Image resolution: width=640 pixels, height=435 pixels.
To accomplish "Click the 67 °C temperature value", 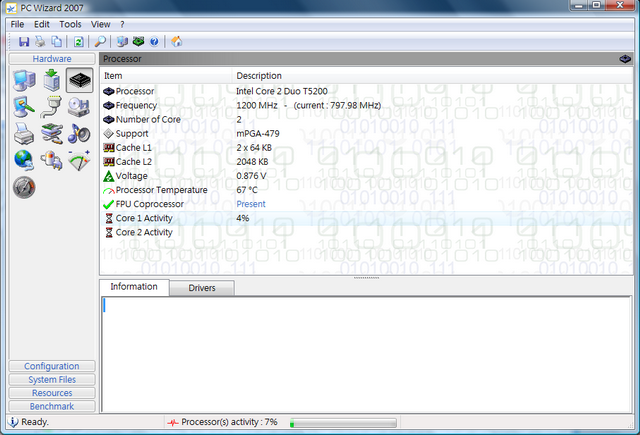I will (247, 190).
